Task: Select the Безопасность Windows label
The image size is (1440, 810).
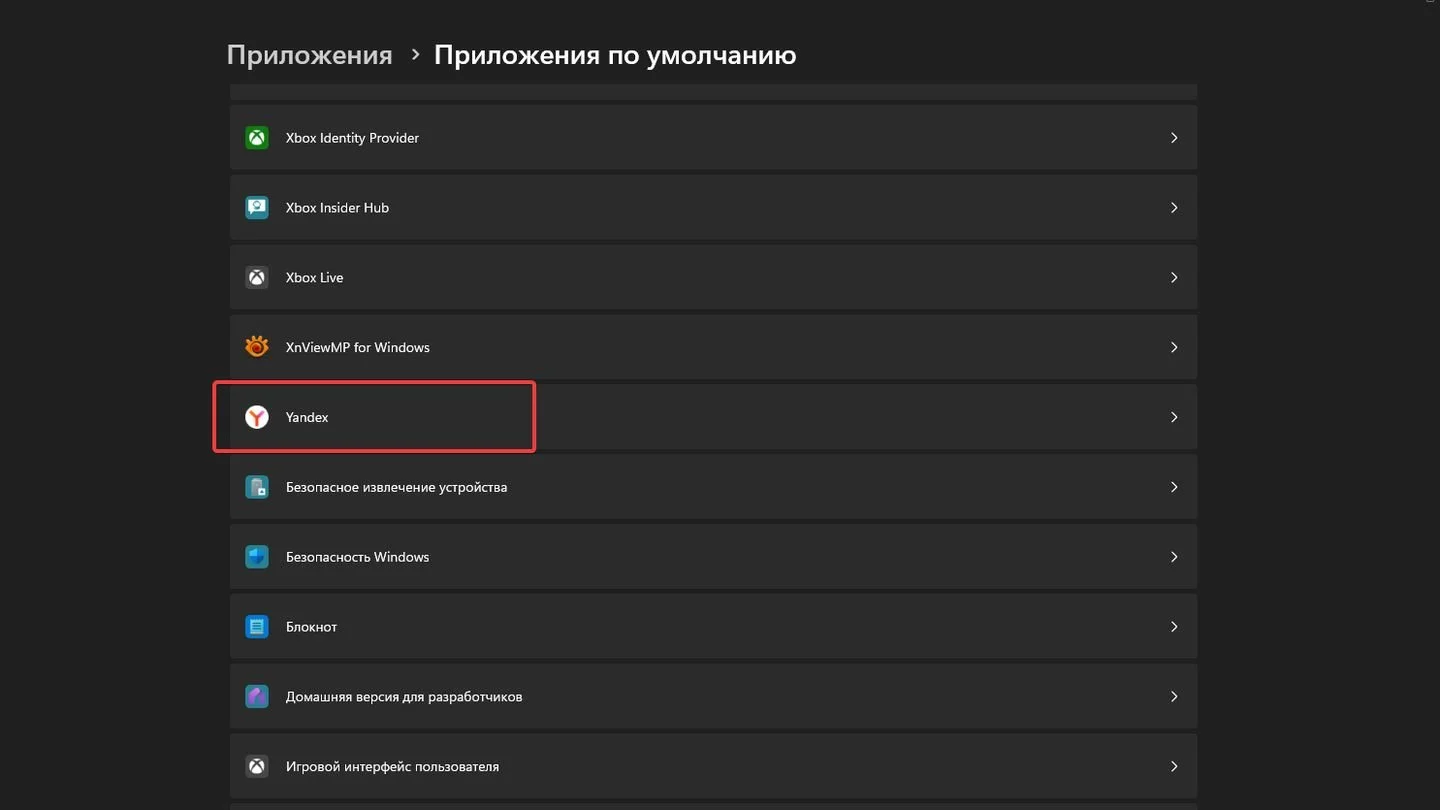Action: (x=357, y=557)
